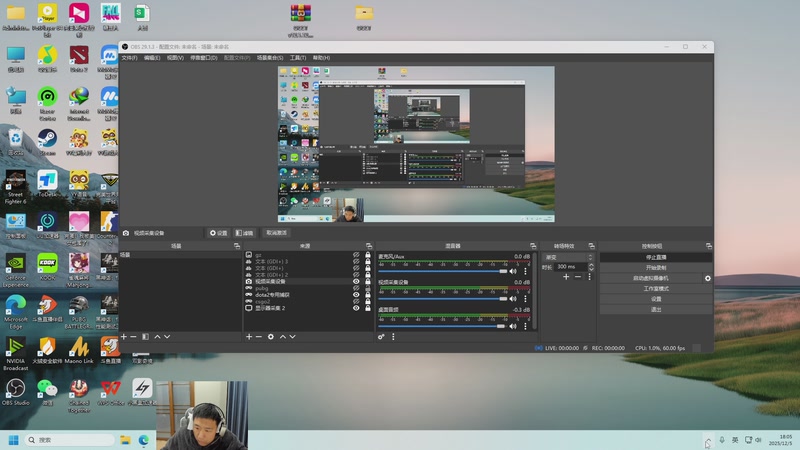Viewport: 800px width, 450px height.
Task: Show the hidden 文本 (GDI+) 3 source
Action: click(x=356, y=262)
